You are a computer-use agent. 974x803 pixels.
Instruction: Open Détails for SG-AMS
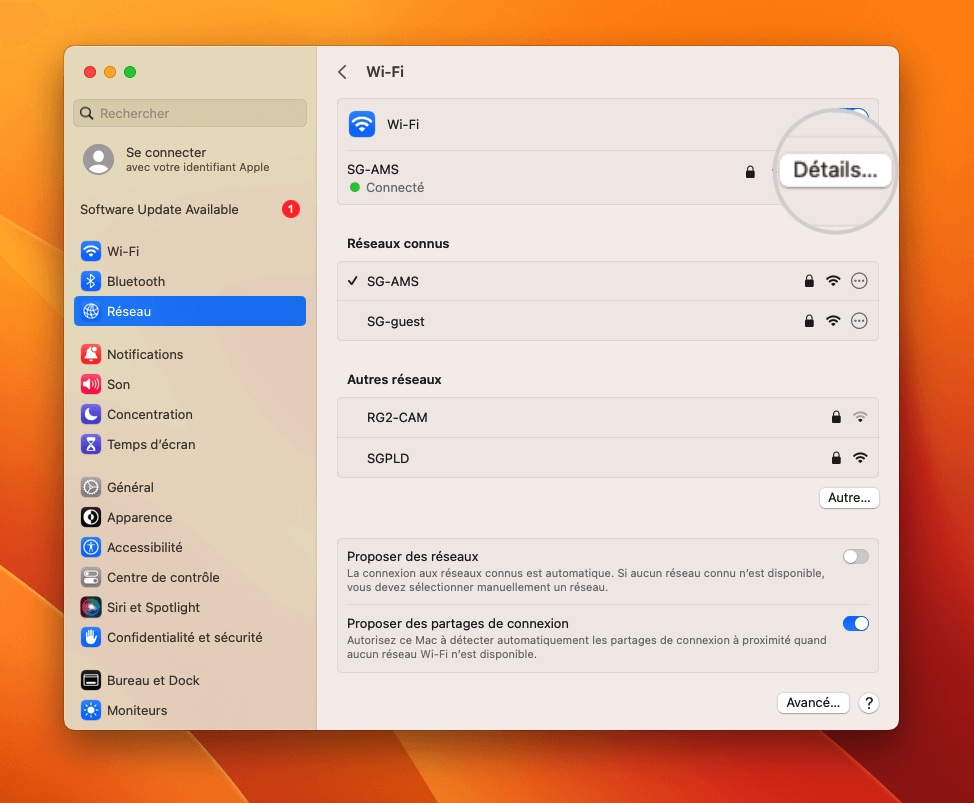point(835,170)
